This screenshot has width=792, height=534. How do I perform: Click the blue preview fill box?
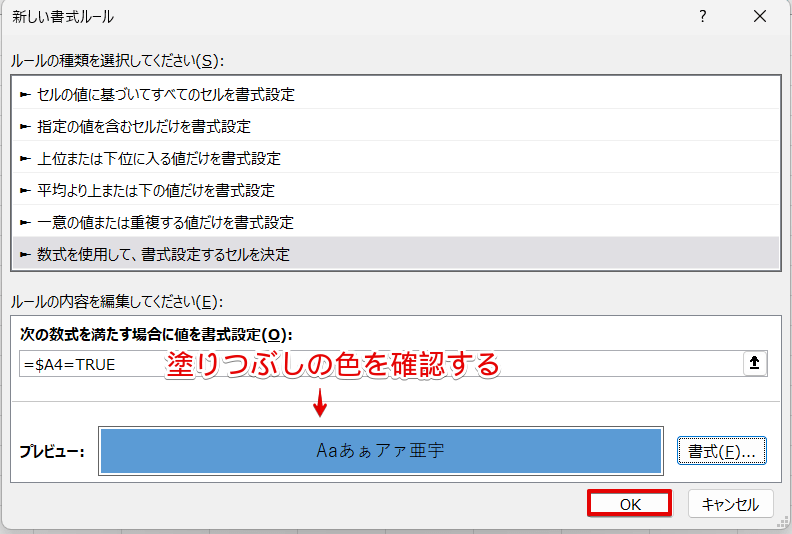[x=381, y=451]
